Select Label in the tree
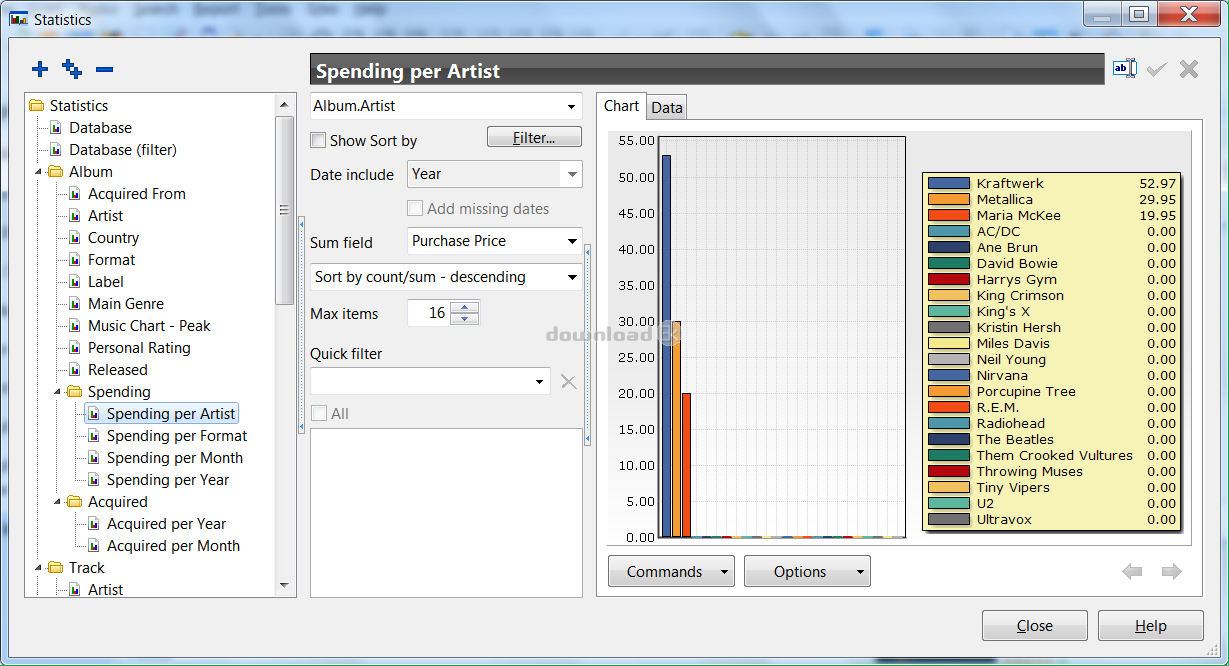Image resolution: width=1229 pixels, height=666 pixels. (106, 282)
